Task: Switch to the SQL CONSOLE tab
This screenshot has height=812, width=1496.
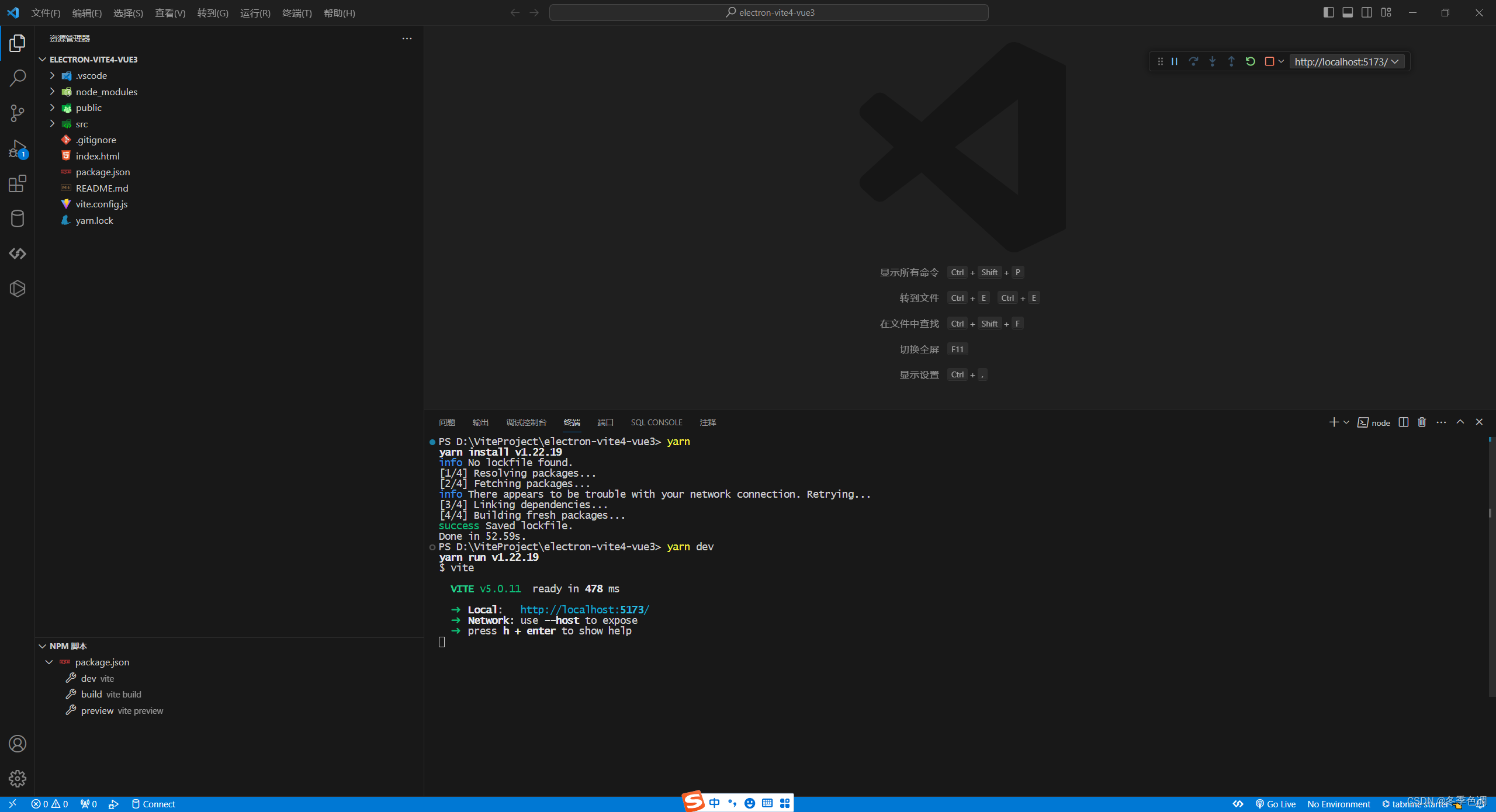Action: point(656,422)
